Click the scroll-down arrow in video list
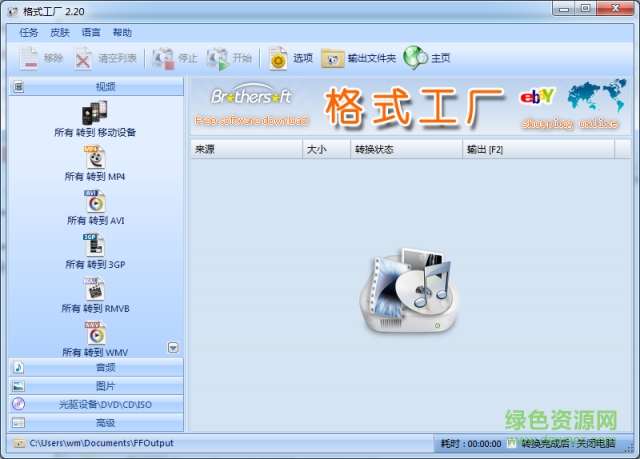640x459 pixels. coord(173,348)
